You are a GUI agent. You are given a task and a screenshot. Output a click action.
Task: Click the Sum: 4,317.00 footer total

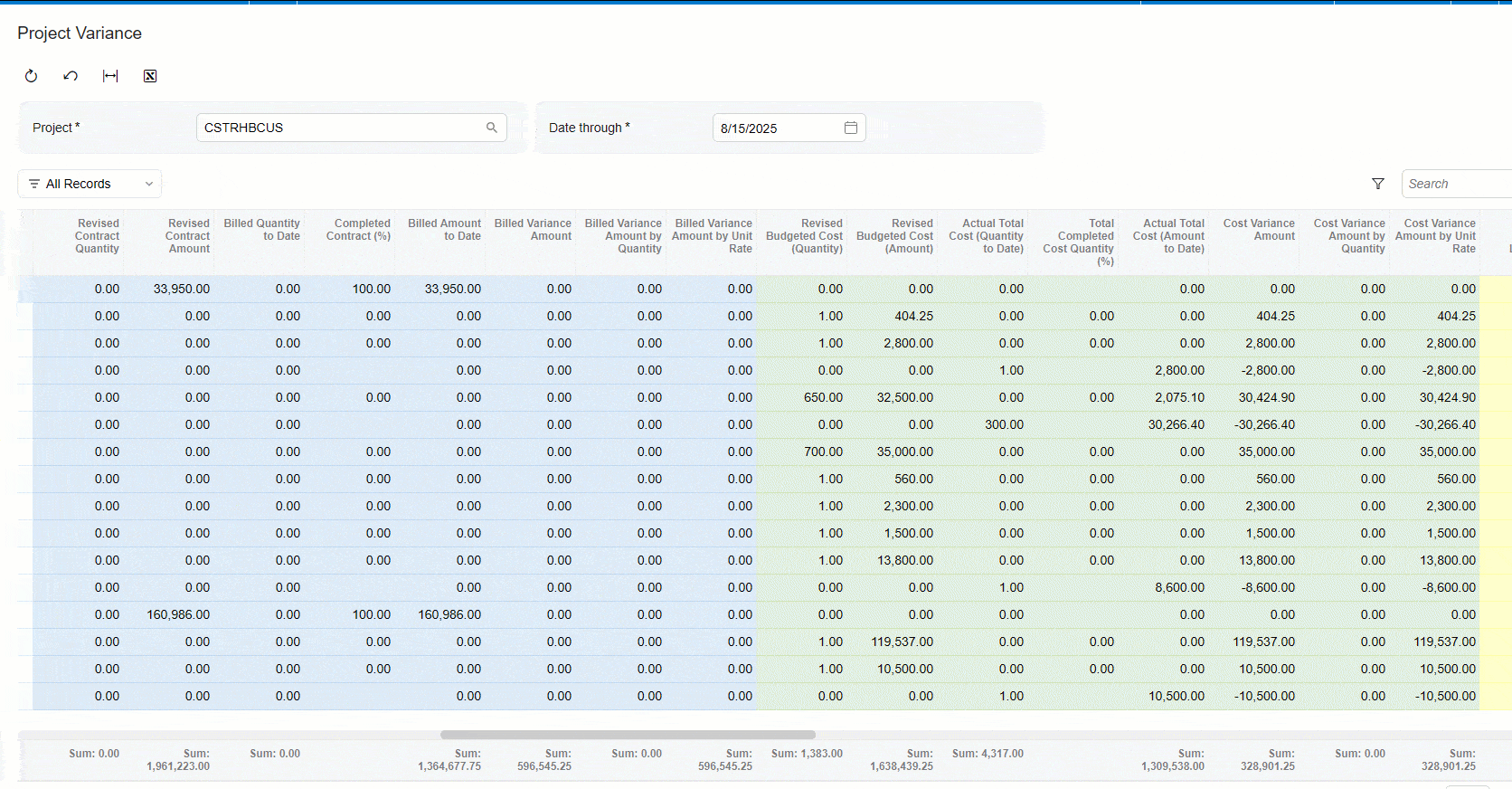[x=988, y=754]
